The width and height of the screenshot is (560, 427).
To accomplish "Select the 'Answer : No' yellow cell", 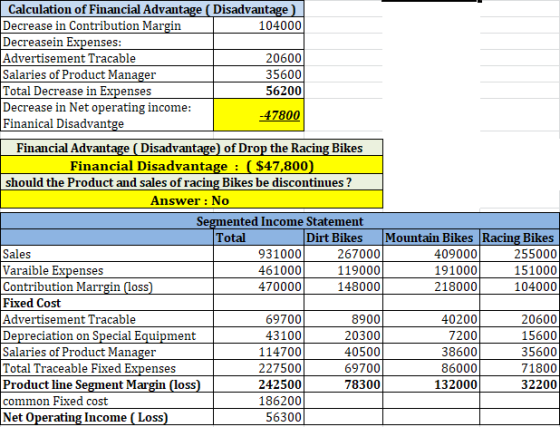I will tap(191, 200).
